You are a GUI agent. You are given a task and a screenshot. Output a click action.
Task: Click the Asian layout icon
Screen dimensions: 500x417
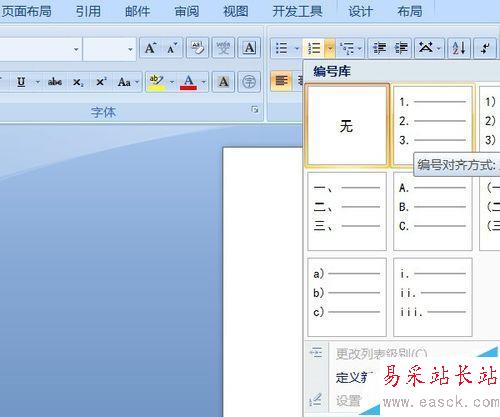(426, 49)
